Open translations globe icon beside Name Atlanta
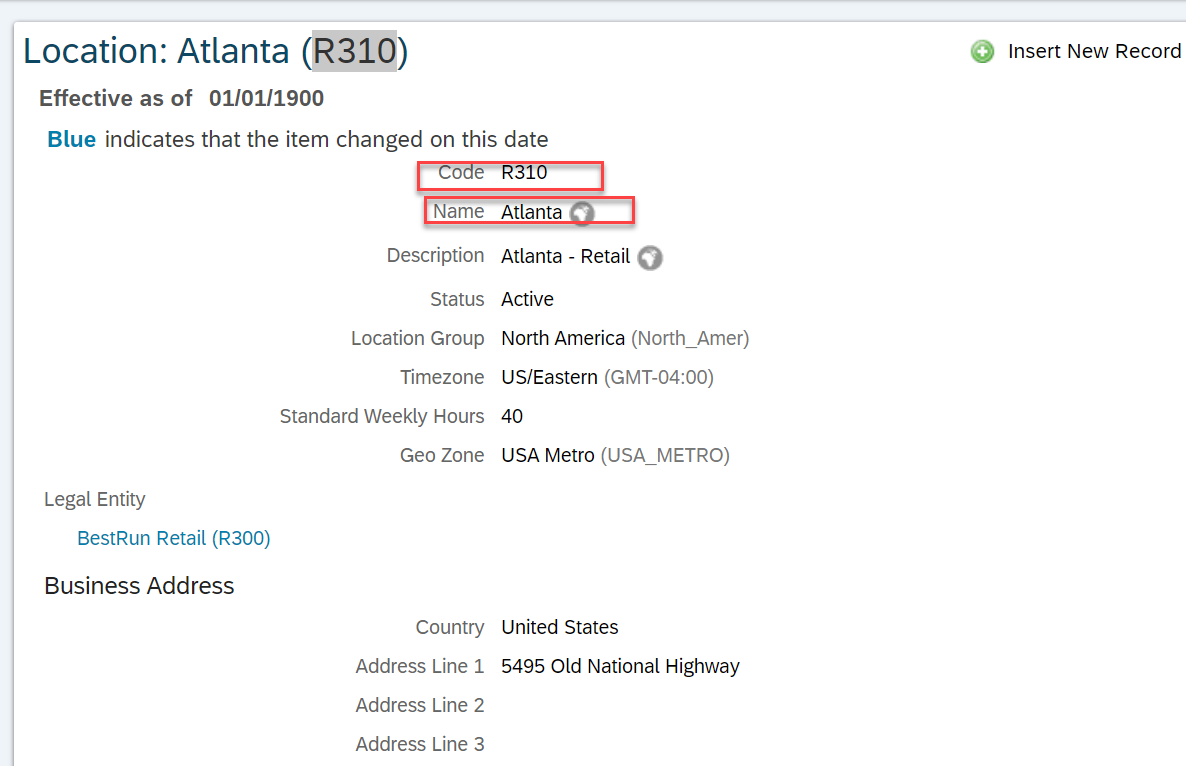 point(582,213)
